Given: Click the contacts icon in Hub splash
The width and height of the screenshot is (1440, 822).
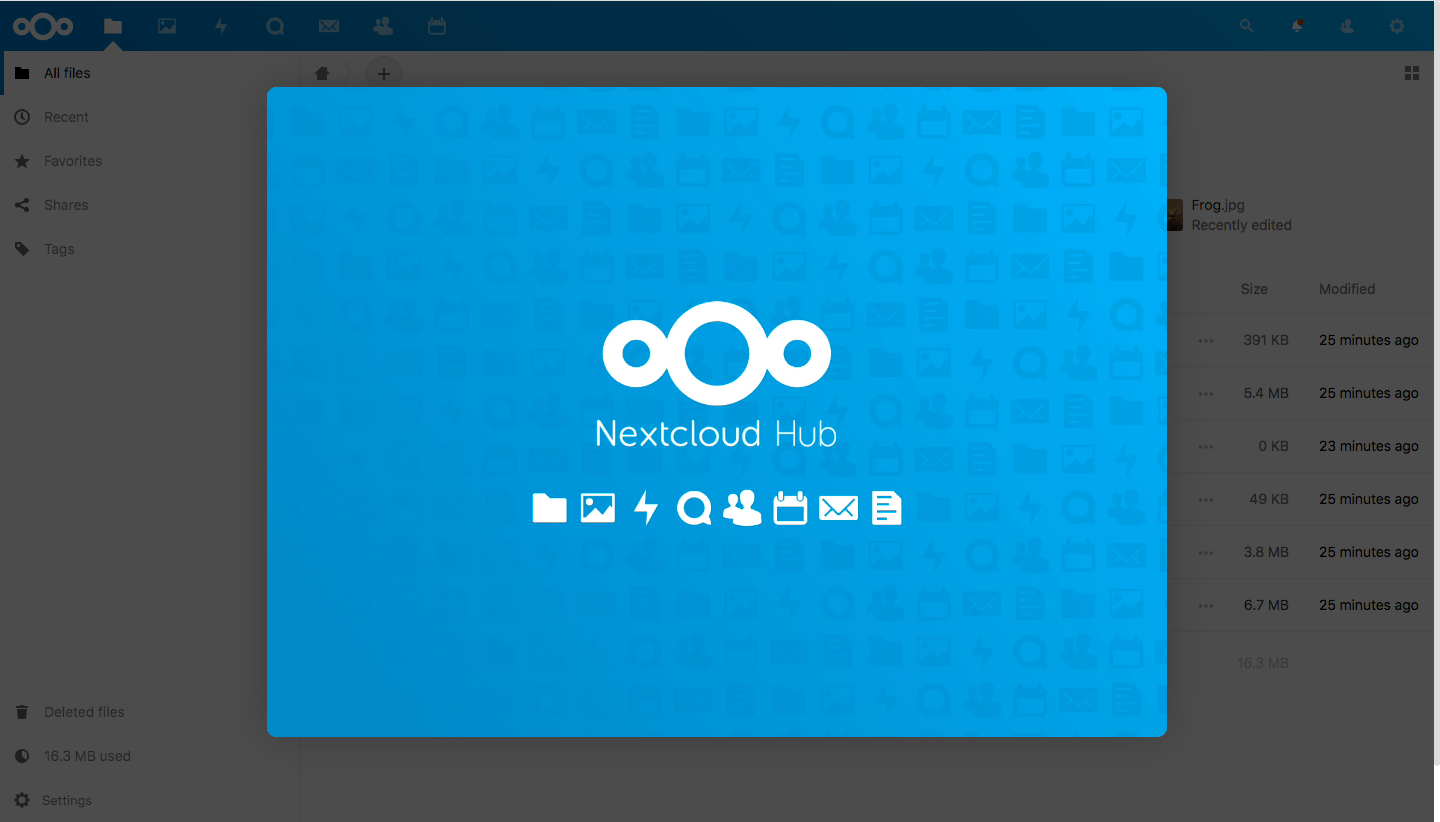Looking at the screenshot, I should (742, 509).
